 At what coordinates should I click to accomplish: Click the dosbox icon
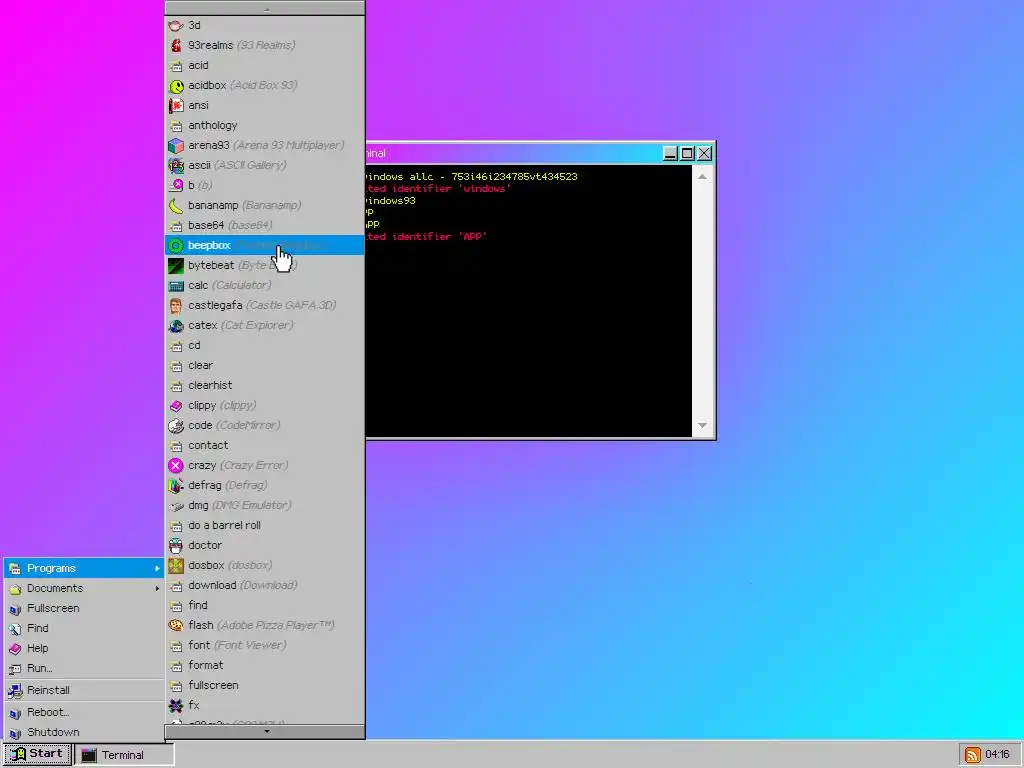click(176, 566)
